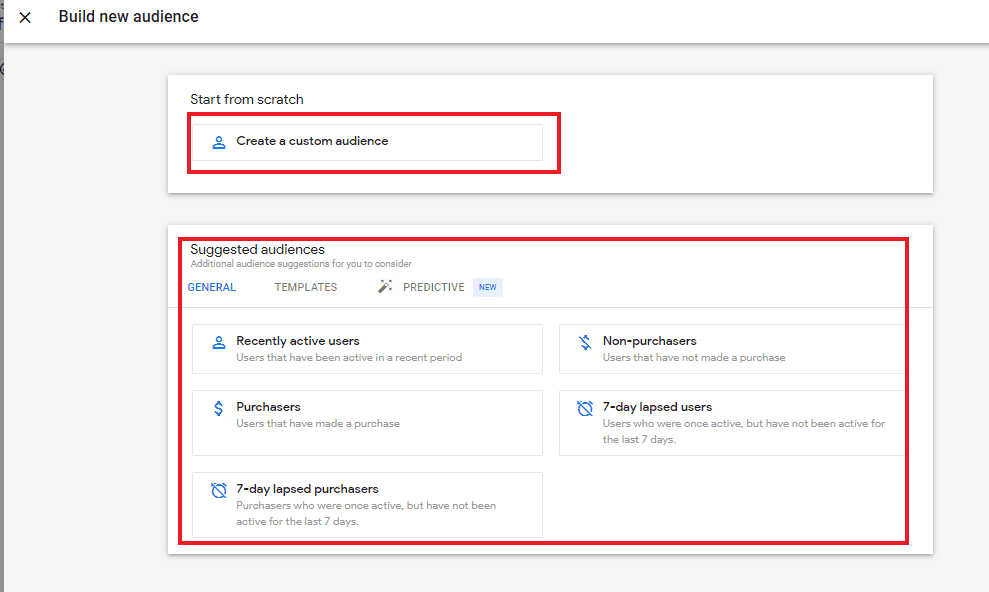Switch to the GENERAL tab
This screenshot has height=592, width=989.
(212, 287)
